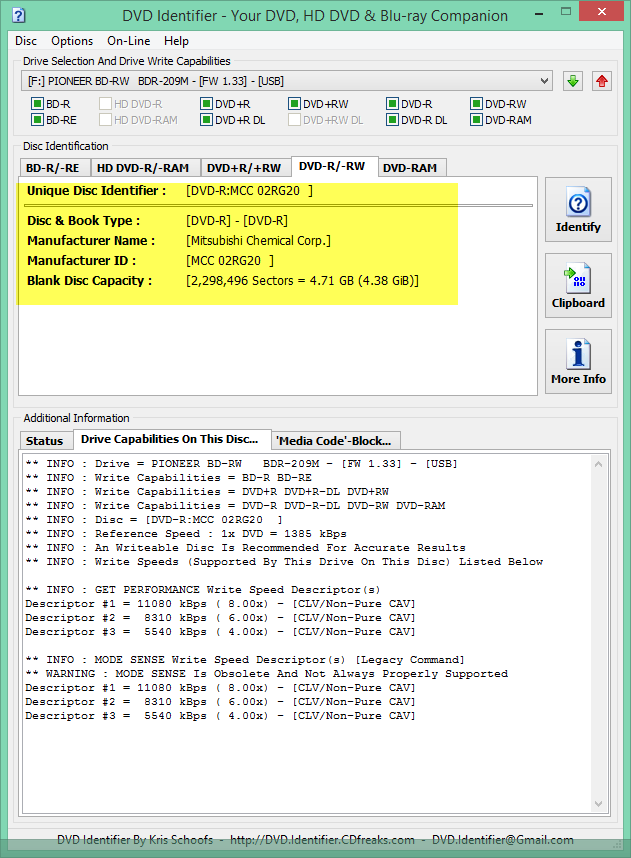
Task: Click the Clipboard copy icon
Action: (578, 279)
